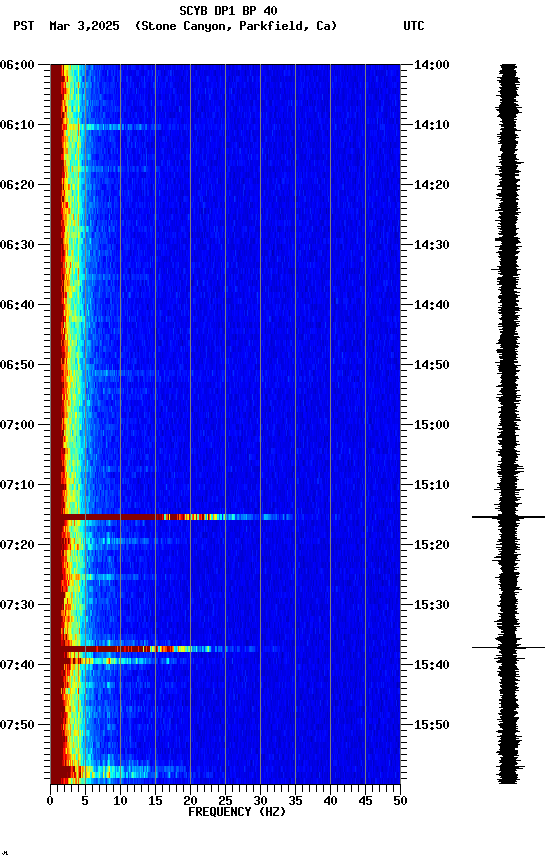This screenshot has width=552, height=864.
Task: Click the "07:00" PST time label
Action: tap(17, 425)
